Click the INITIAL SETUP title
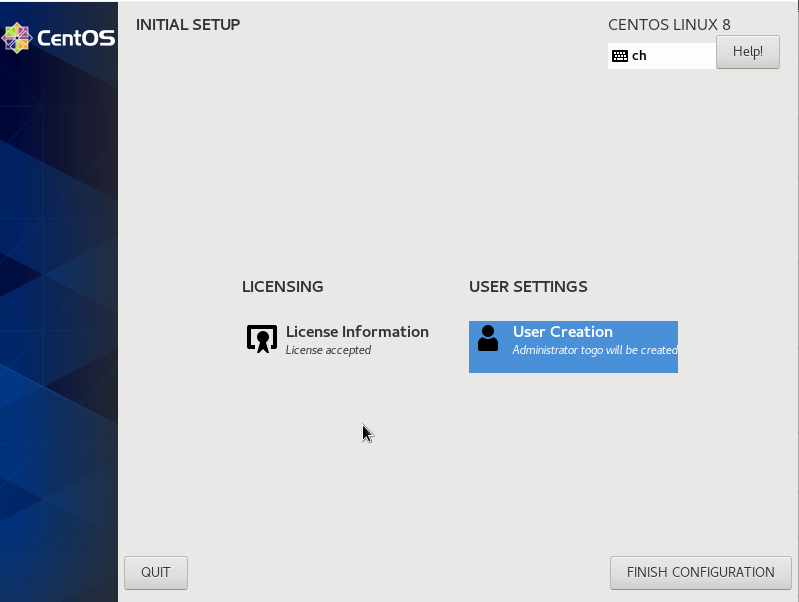The height and width of the screenshot is (602, 799). point(188,24)
